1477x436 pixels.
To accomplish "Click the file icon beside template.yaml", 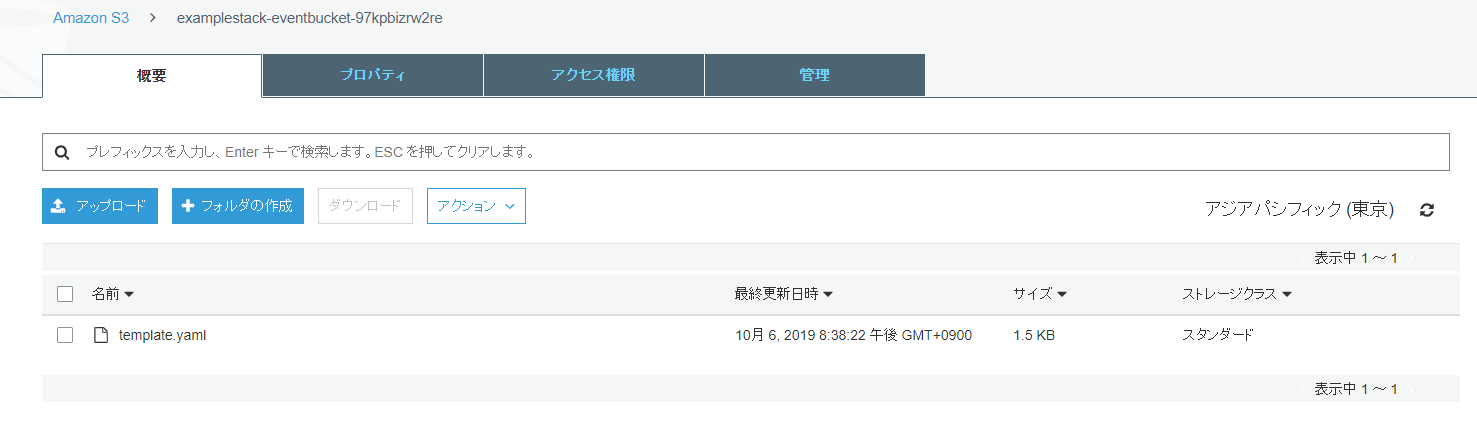I will pyautogui.click(x=100, y=335).
